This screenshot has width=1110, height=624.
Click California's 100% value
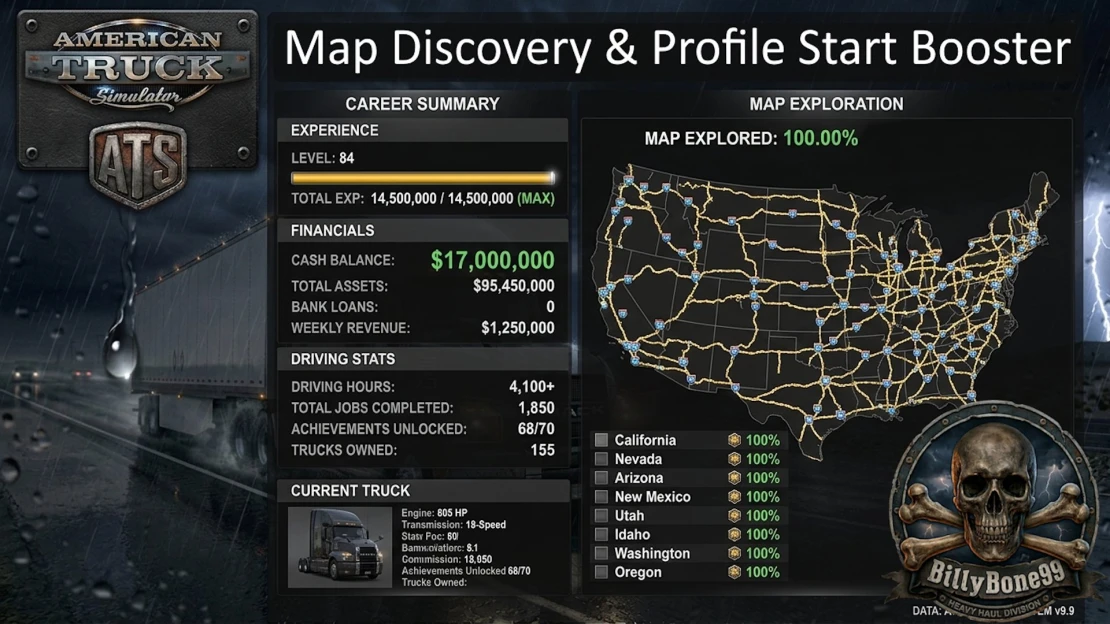(x=762, y=440)
